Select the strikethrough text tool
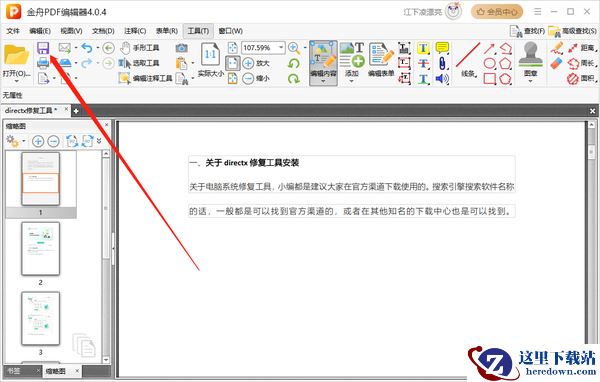Screen dimensions: 600x382 click(x=423, y=63)
